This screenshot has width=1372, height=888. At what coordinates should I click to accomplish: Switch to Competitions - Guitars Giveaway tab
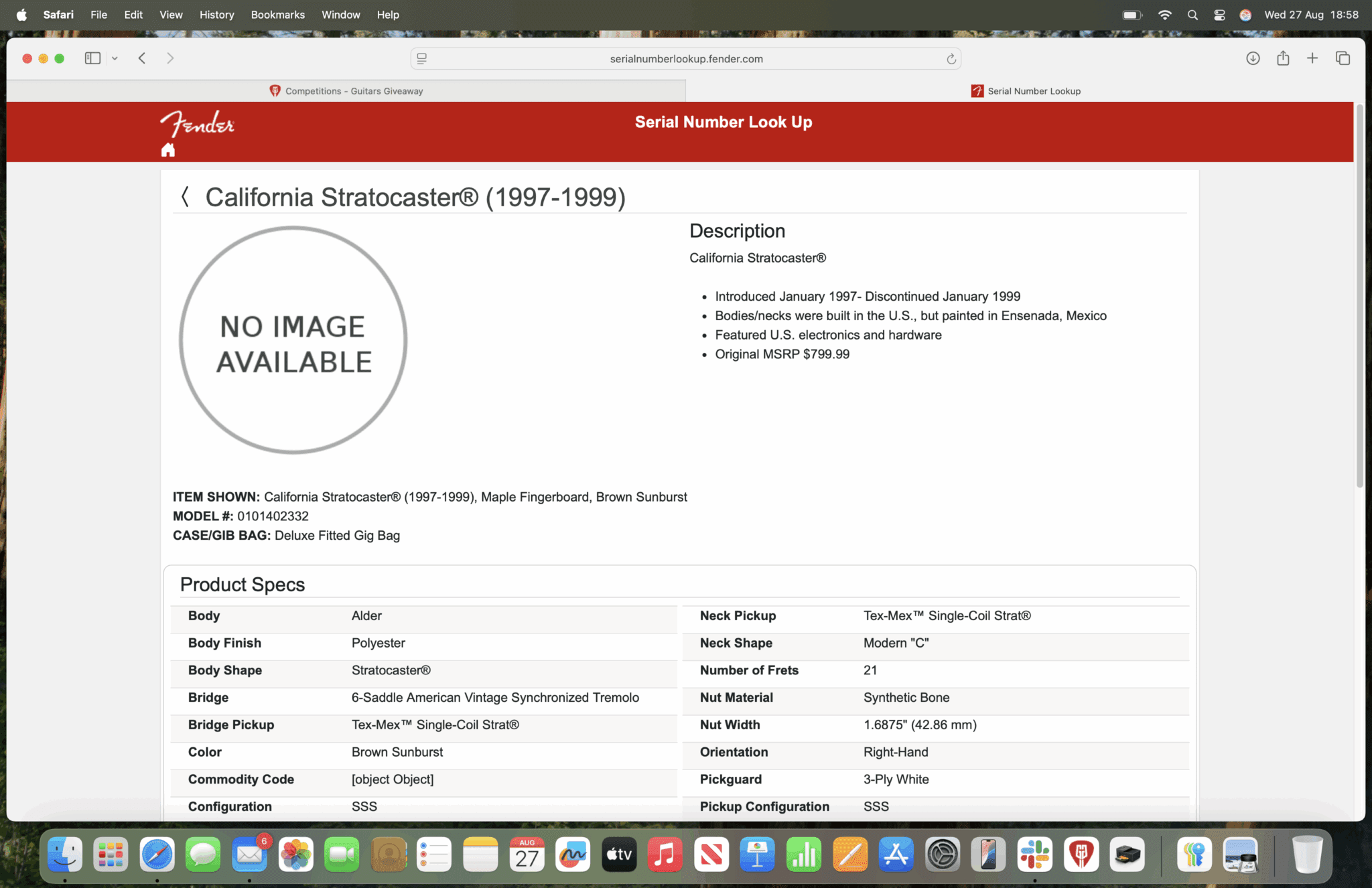coord(346,91)
